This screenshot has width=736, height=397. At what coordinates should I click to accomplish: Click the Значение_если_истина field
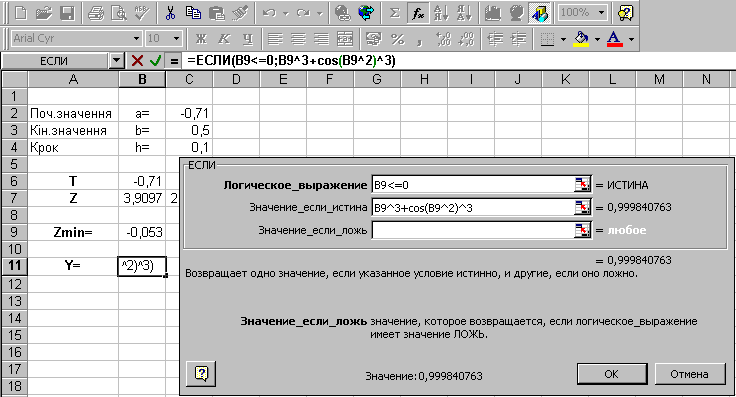472,207
